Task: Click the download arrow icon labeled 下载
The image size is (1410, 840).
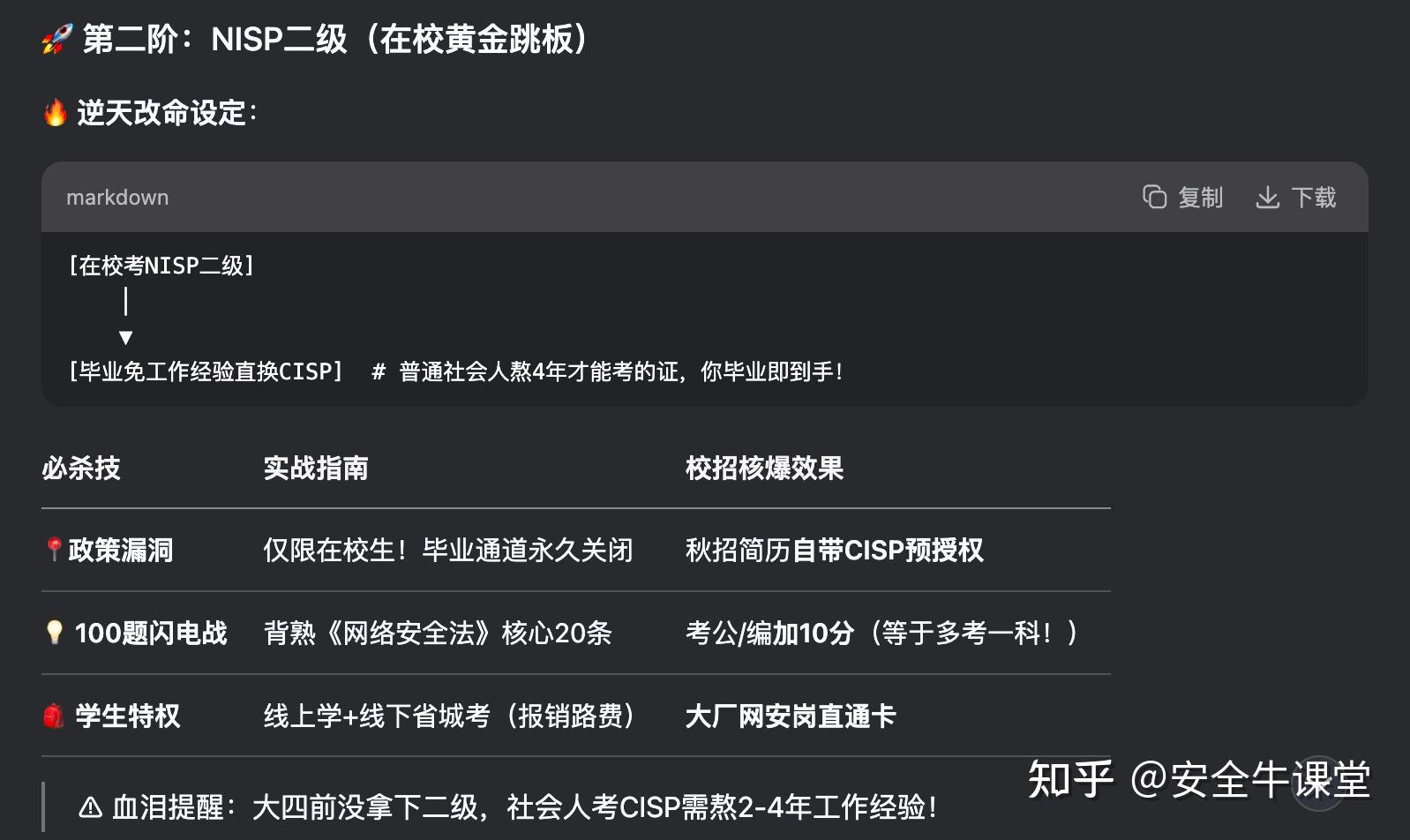Action: [x=1268, y=197]
